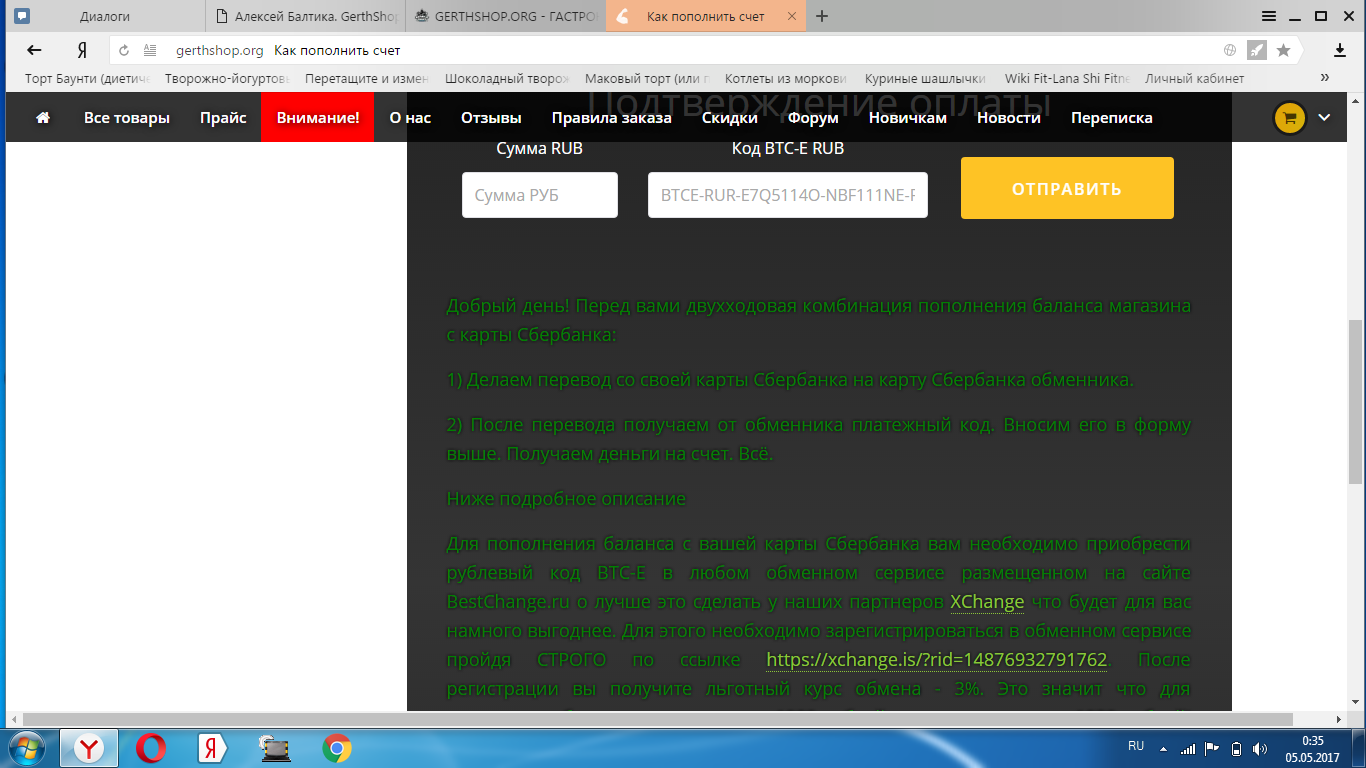The height and width of the screenshot is (768, 1366).
Task: Open the Отзывы menu item
Action: [491, 118]
